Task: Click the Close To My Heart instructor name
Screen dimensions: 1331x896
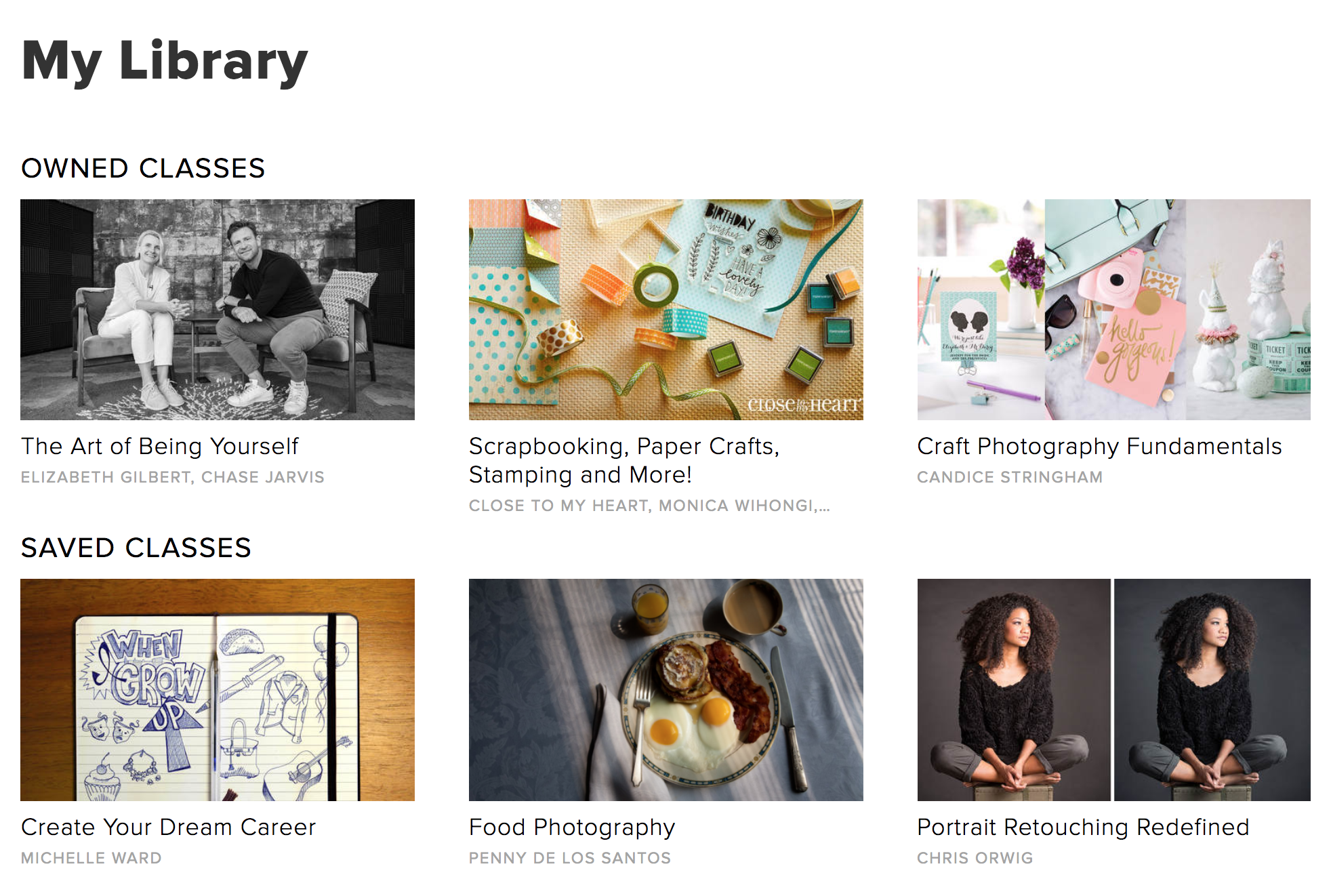Action: [558, 506]
